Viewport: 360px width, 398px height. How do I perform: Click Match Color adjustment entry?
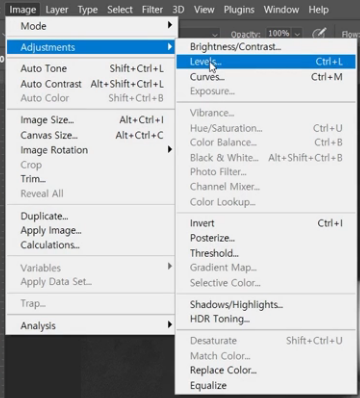coord(266,356)
